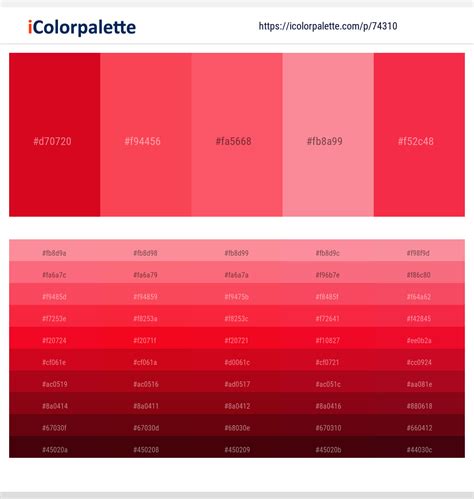Choose the #fb8a99 light pink swatch
Image resolution: width=474 pixels, height=499 pixels.
tap(328, 135)
